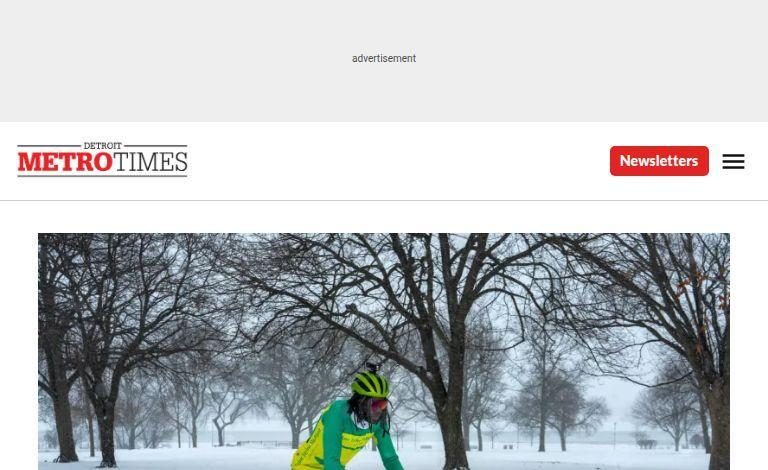The height and width of the screenshot is (470, 768).
Task: Click the "advertisement" label text
Action: tap(384, 58)
